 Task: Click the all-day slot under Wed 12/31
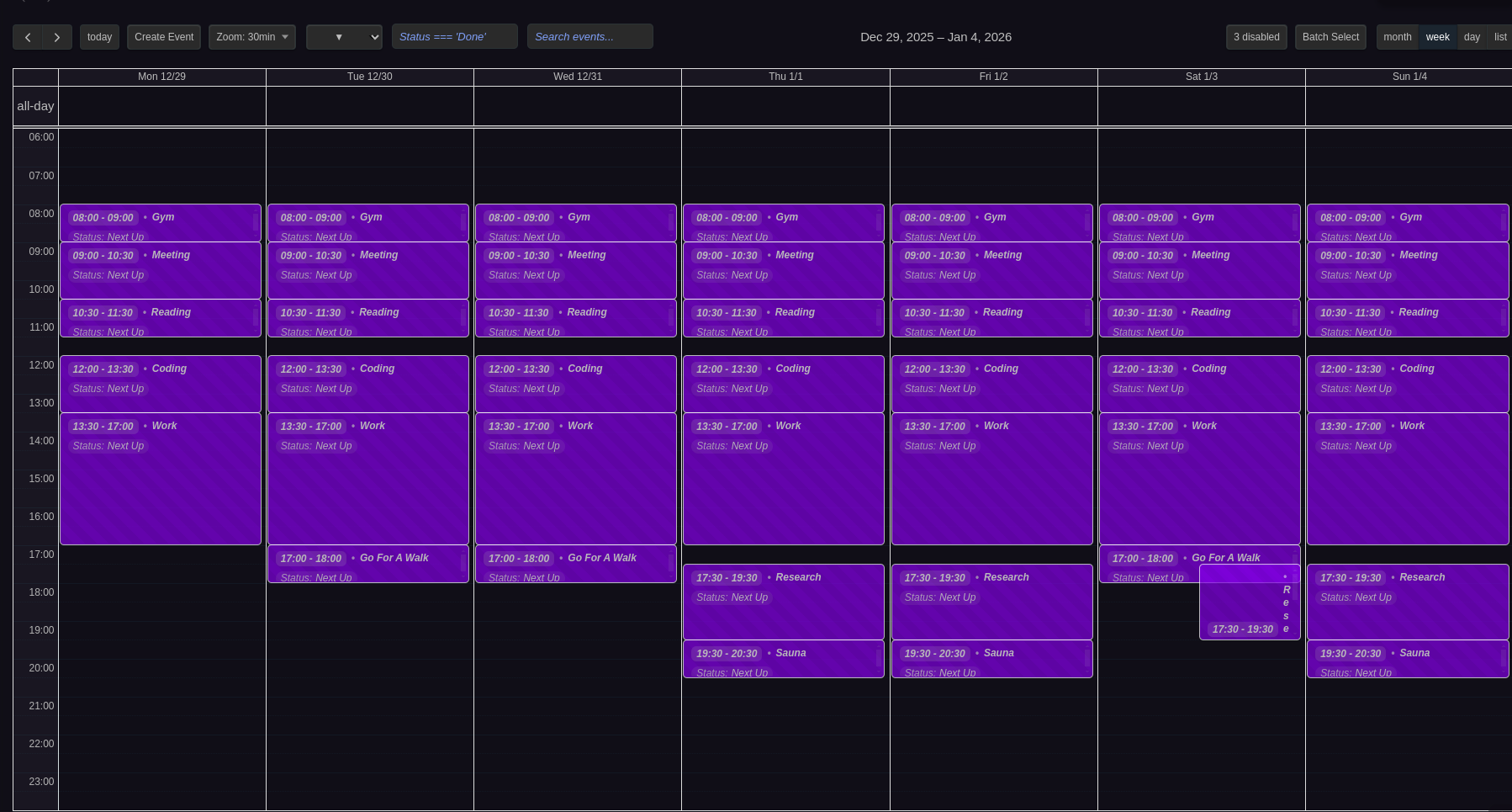click(x=577, y=105)
